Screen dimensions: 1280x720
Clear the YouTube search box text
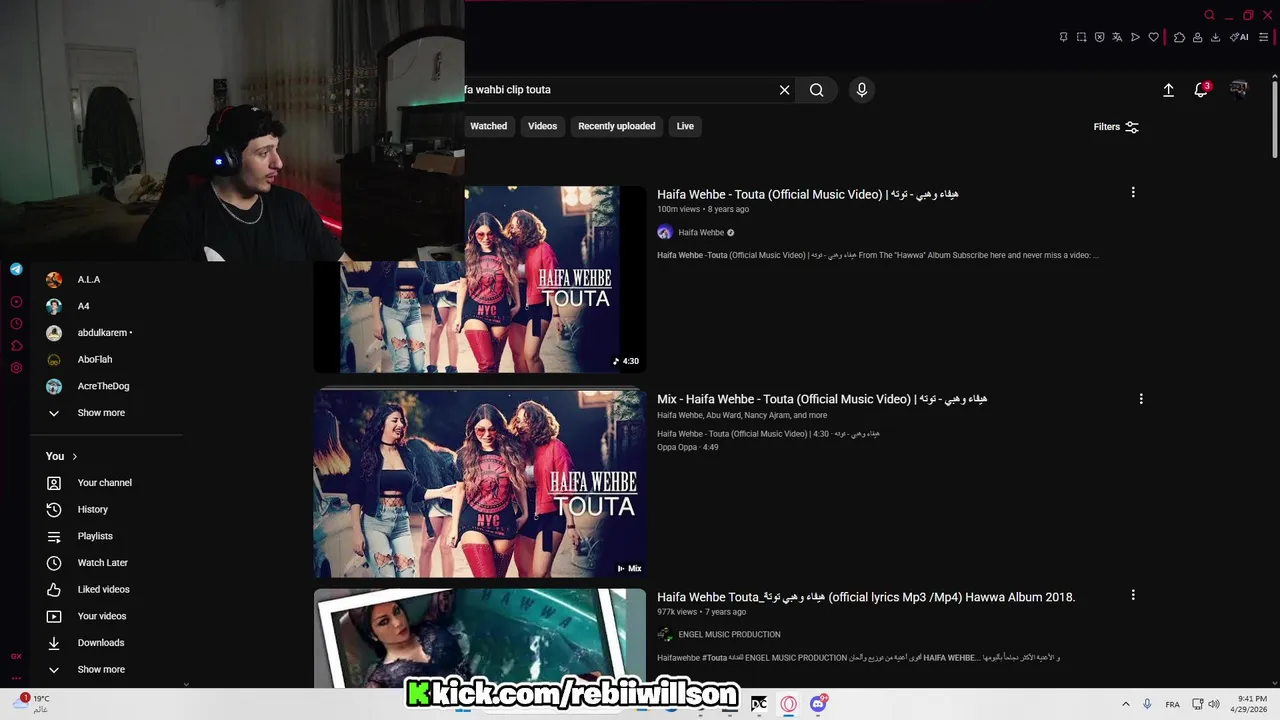click(784, 90)
